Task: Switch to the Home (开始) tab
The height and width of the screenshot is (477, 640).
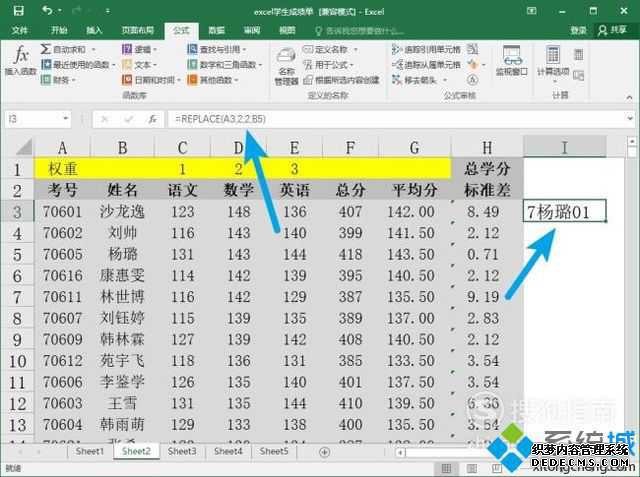Action: pyautogui.click(x=59, y=30)
